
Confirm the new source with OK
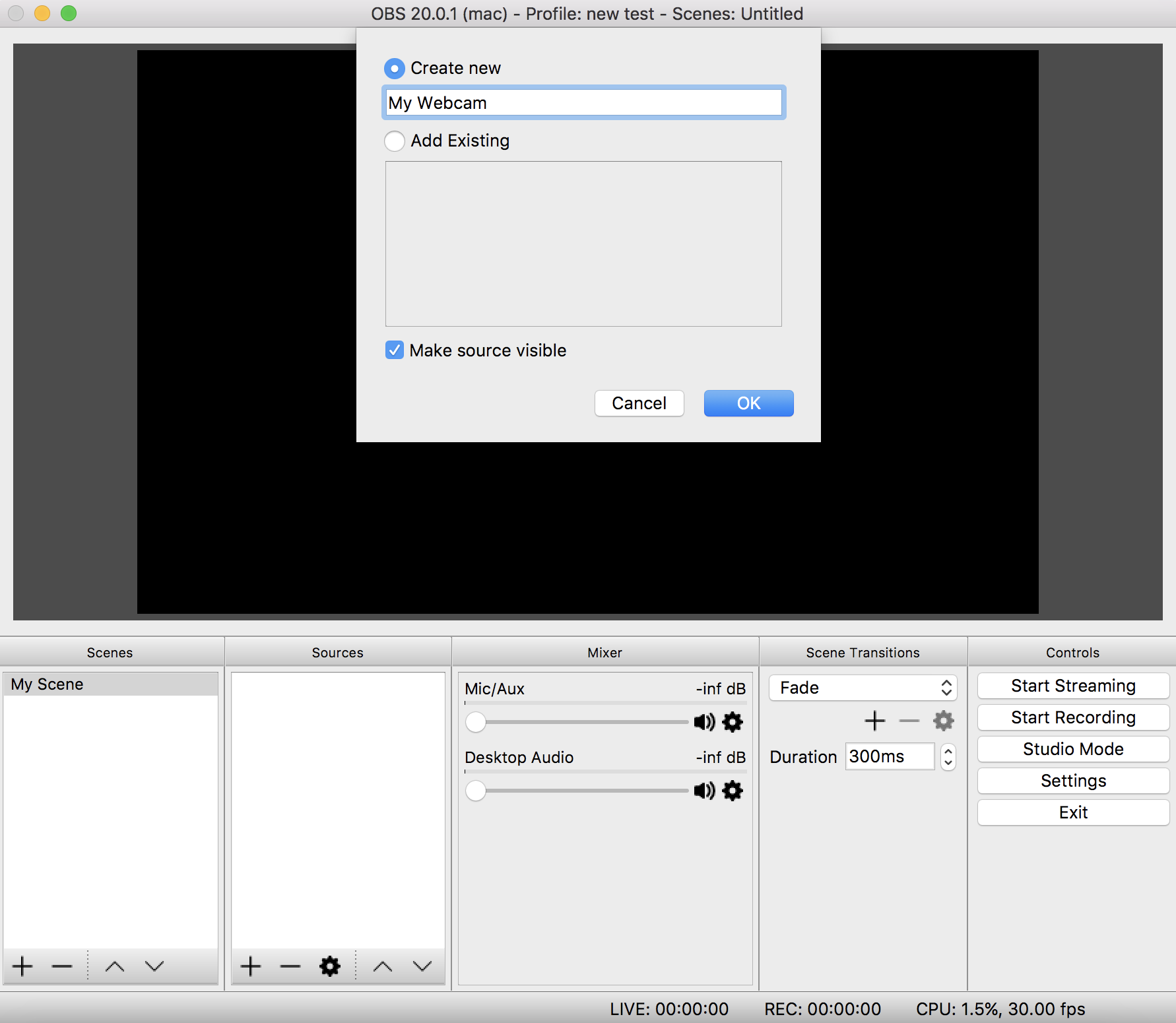(748, 403)
